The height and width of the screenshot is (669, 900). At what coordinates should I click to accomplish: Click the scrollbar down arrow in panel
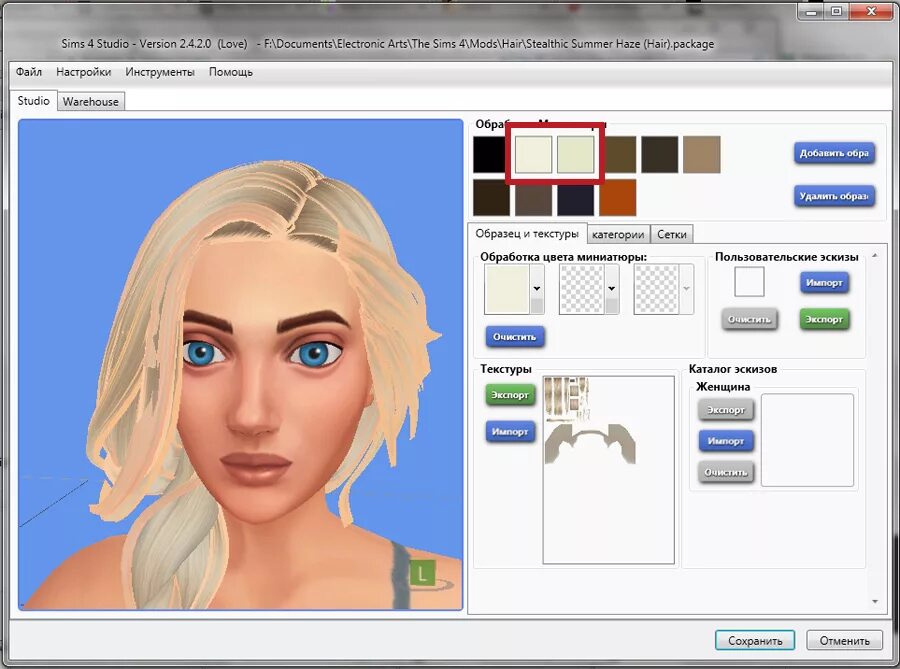(875, 601)
